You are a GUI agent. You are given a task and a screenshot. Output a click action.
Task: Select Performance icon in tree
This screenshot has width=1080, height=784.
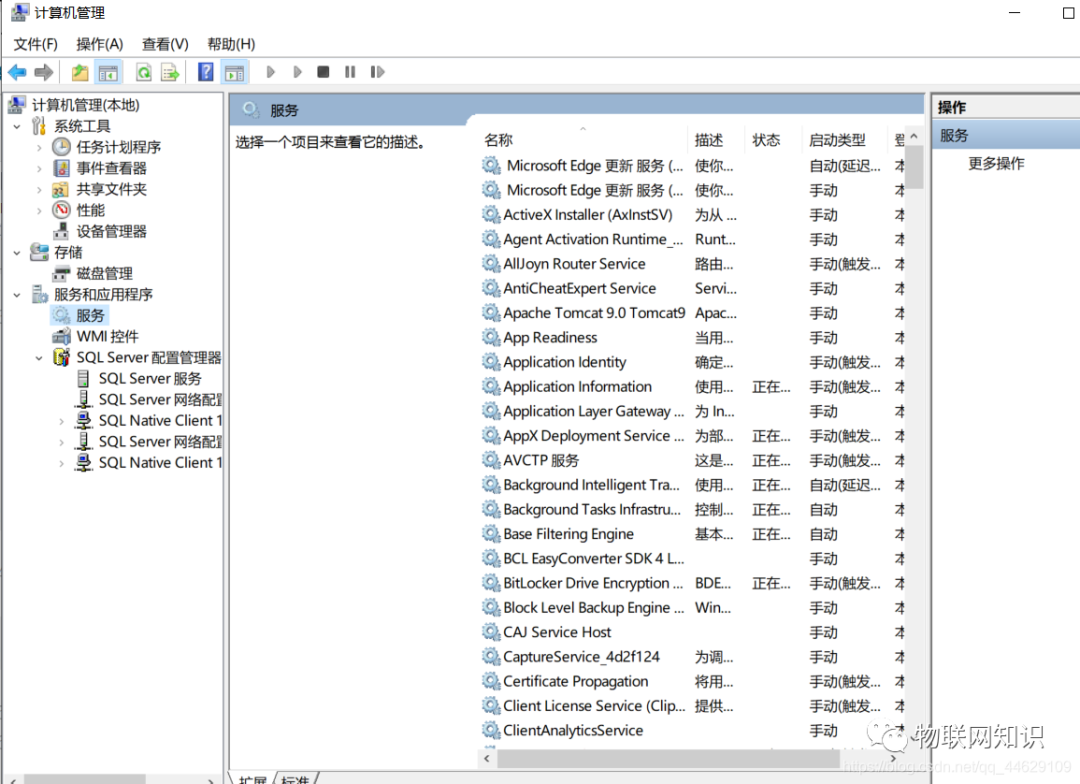(61, 210)
